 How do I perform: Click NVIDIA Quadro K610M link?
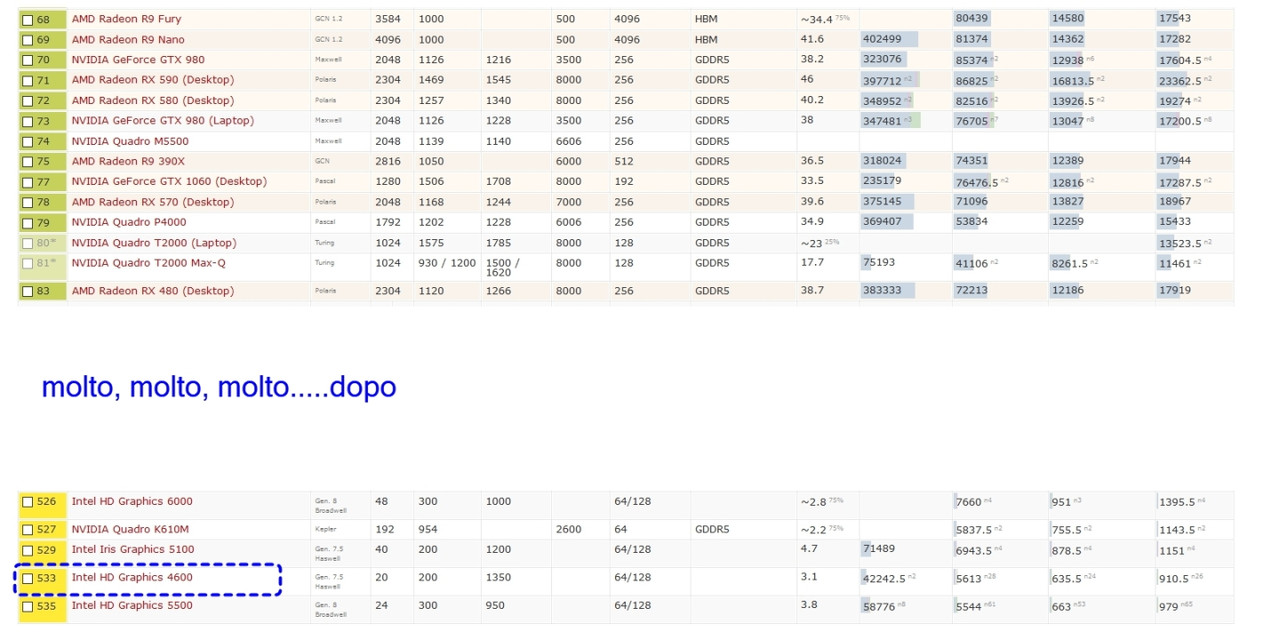(x=130, y=529)
